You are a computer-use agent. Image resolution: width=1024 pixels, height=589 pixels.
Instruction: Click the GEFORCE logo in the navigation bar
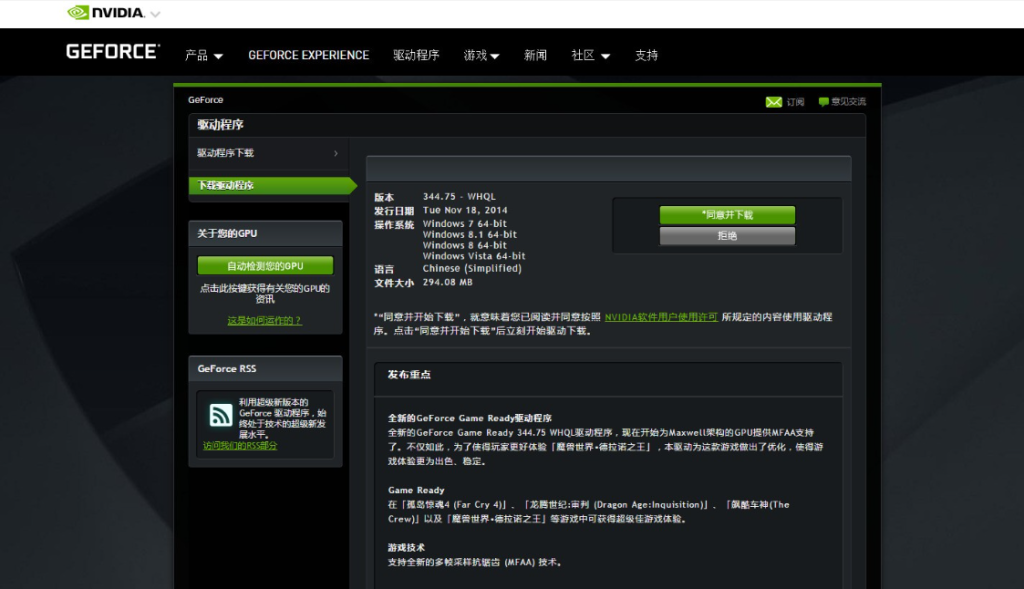pos(112,54)
